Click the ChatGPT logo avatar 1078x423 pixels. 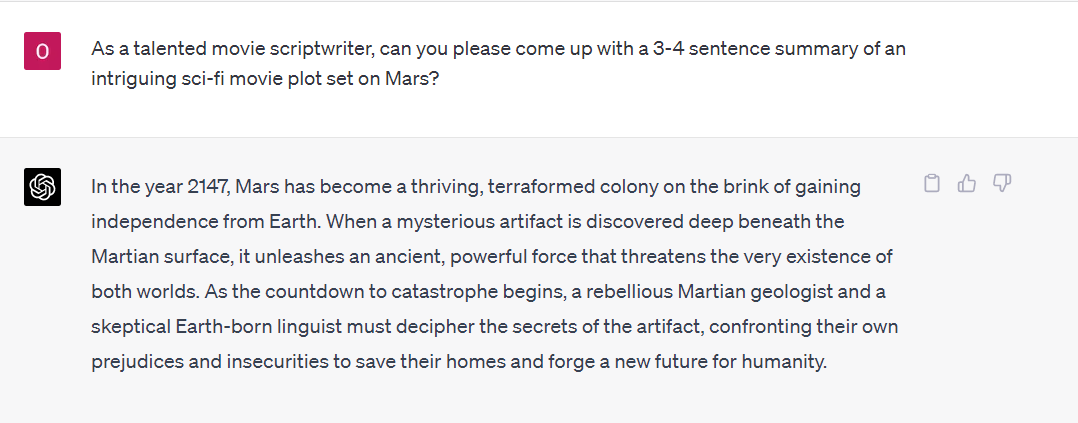[43, 187]
